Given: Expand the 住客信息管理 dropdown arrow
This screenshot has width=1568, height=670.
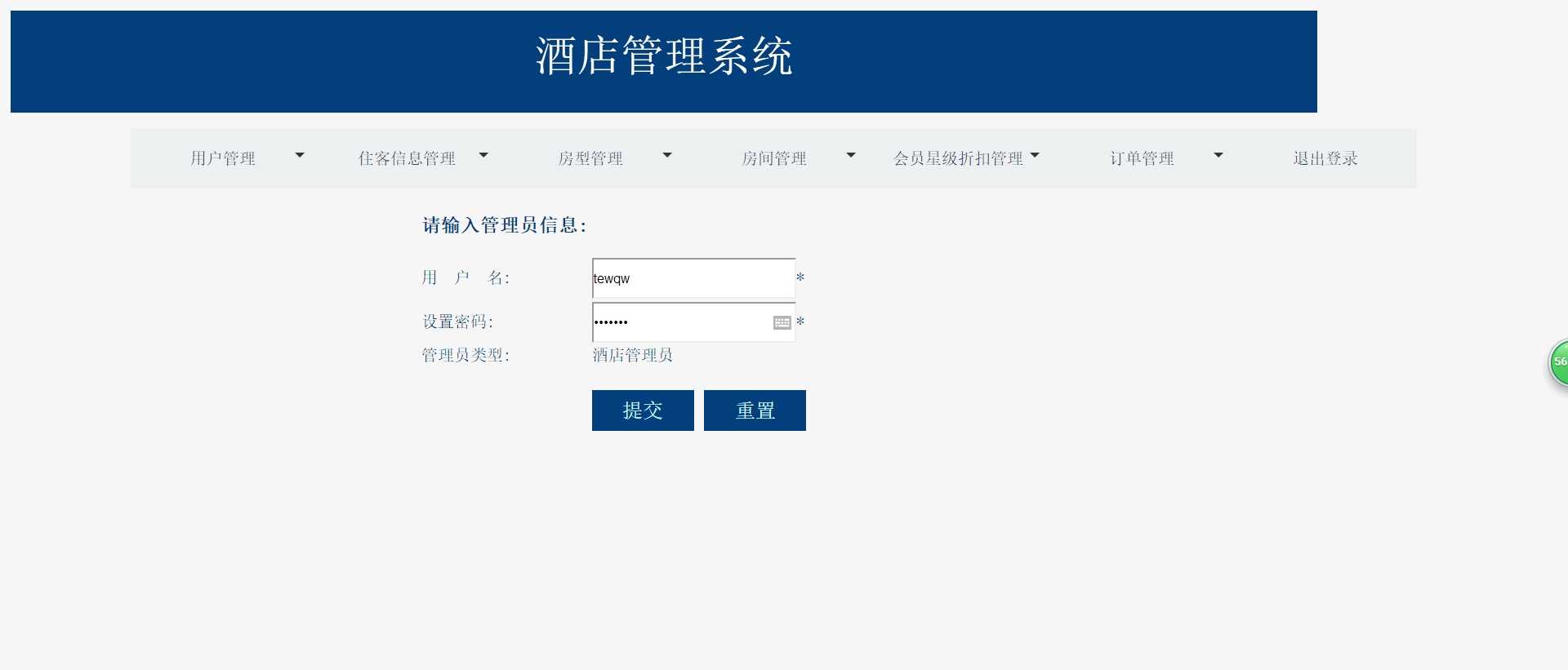Looking at the screenshot, I should coord(483,155).
